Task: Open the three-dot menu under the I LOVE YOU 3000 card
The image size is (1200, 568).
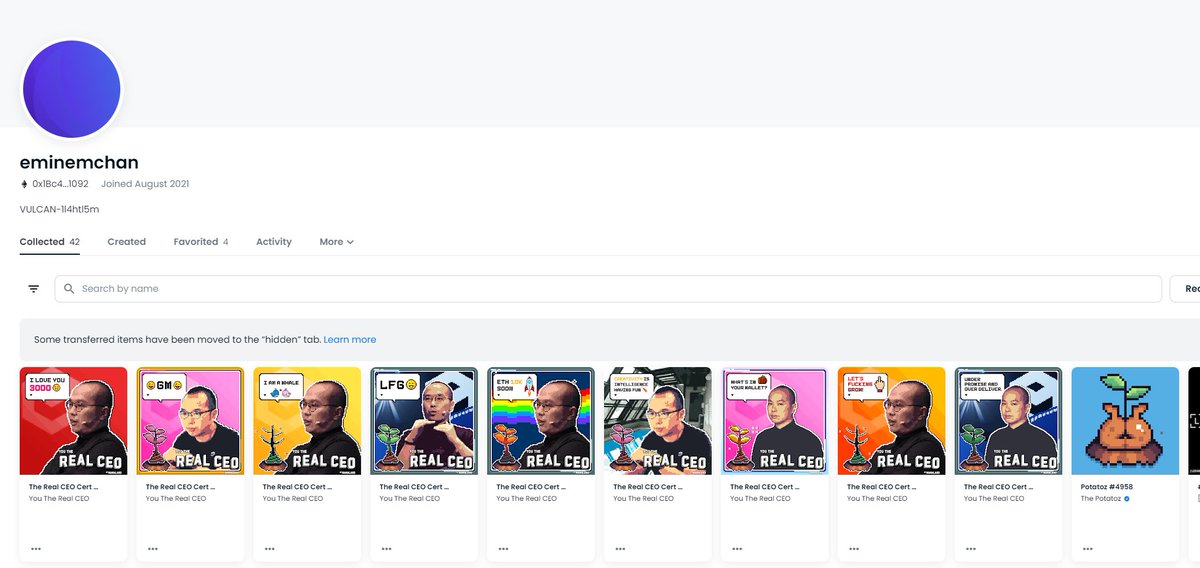Action: click(37, 548)
